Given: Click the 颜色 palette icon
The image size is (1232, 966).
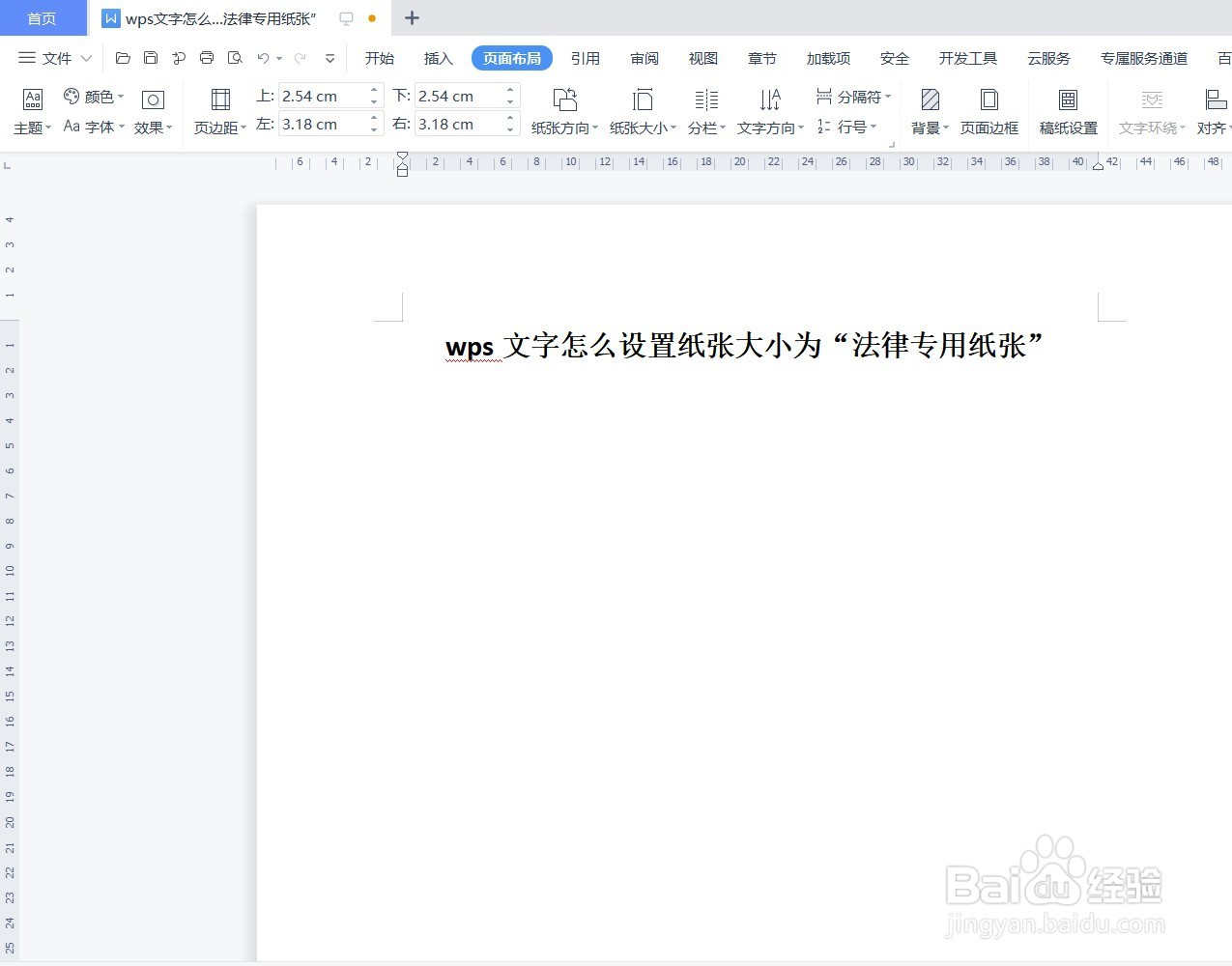Looking at the screenshot, I should (x=72, y=96).
